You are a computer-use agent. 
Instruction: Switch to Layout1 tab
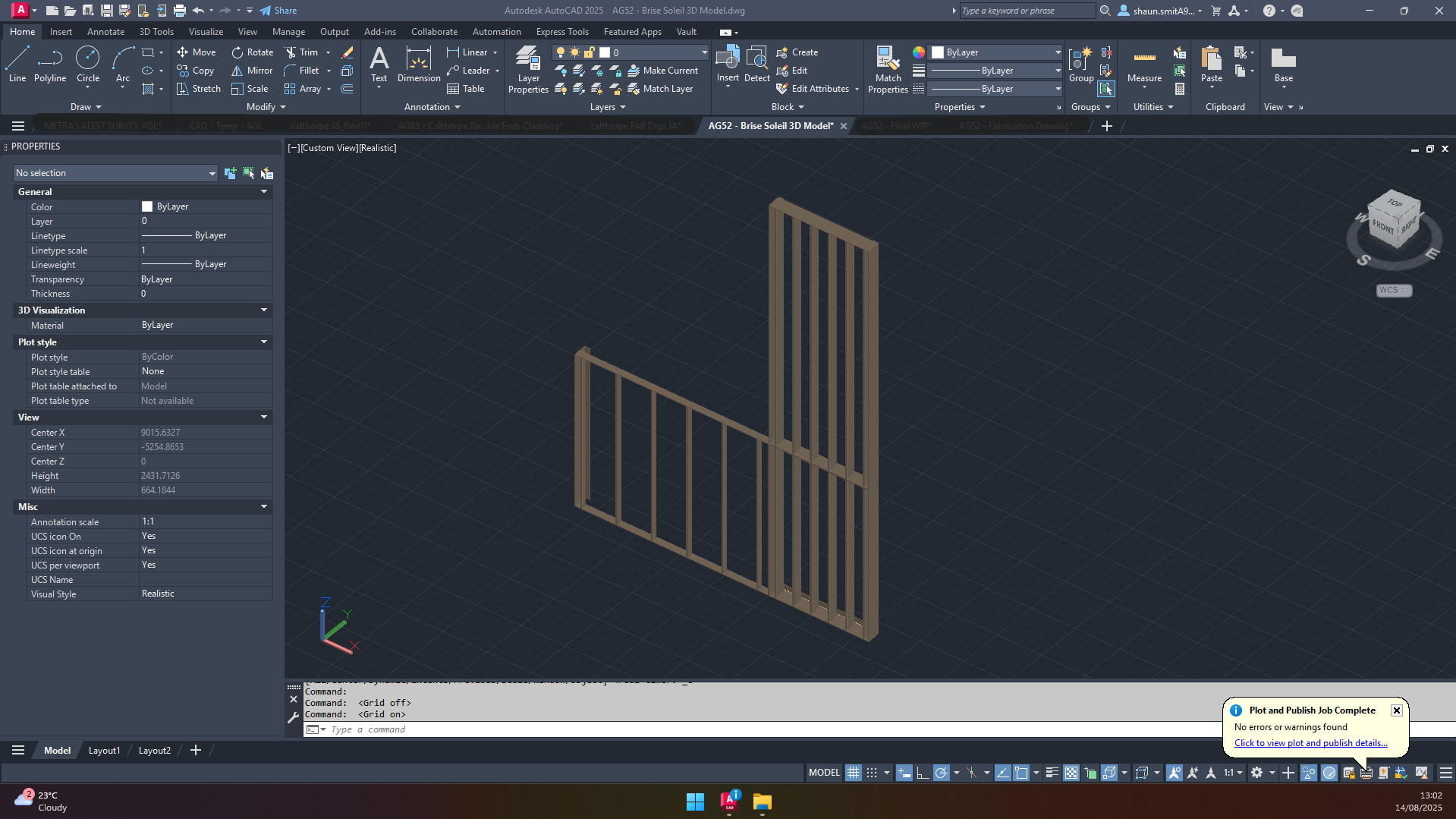point(104,751)
